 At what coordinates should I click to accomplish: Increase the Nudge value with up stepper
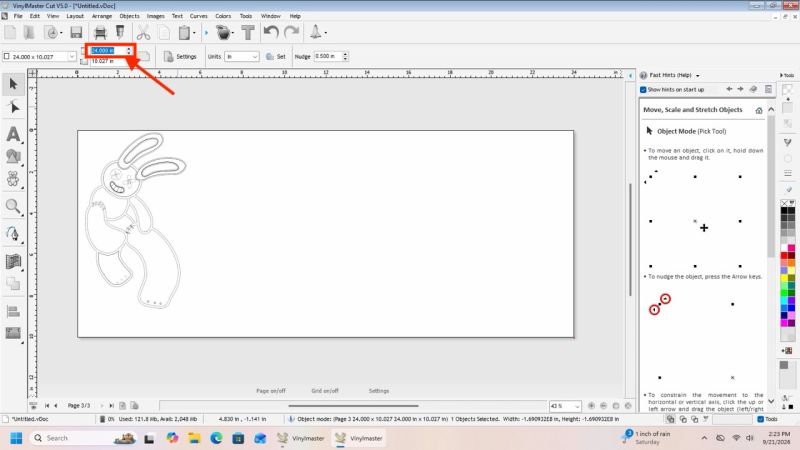345,54
